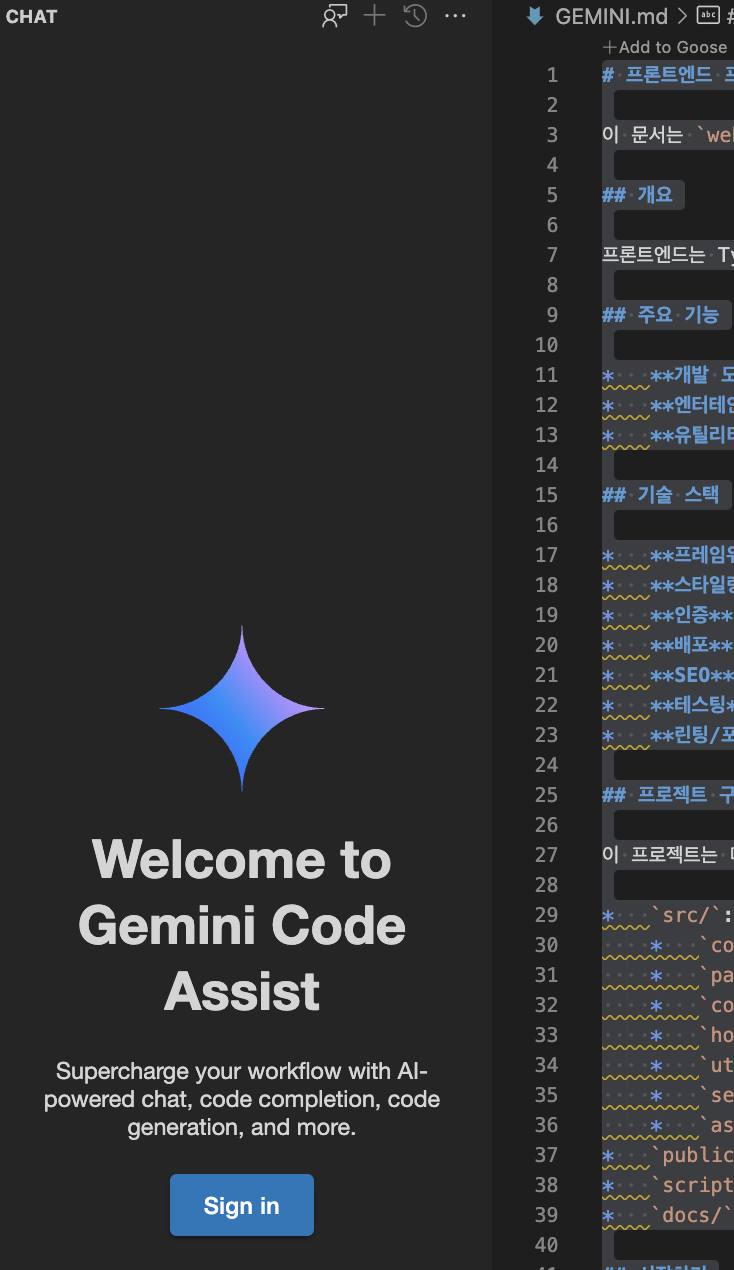Open more actions ellipsis in CHAT panel
The width and height of the screenshot is (734, 1270).
(455, 16)
